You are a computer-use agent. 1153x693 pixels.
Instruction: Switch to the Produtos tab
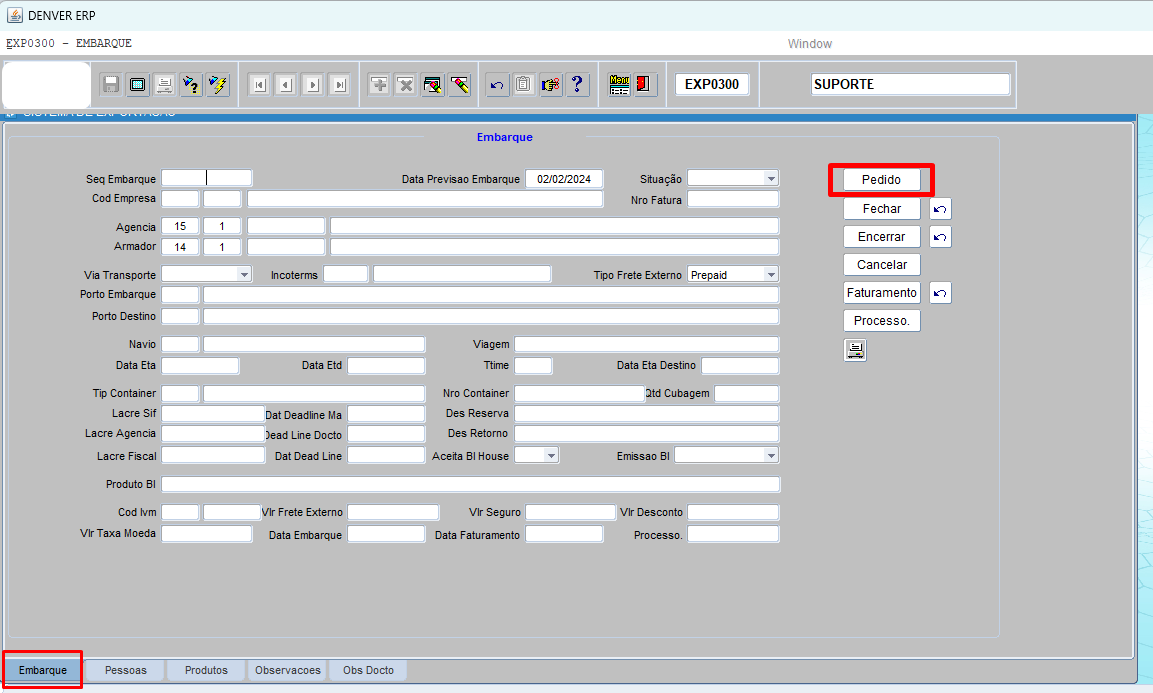click(206, 670)
